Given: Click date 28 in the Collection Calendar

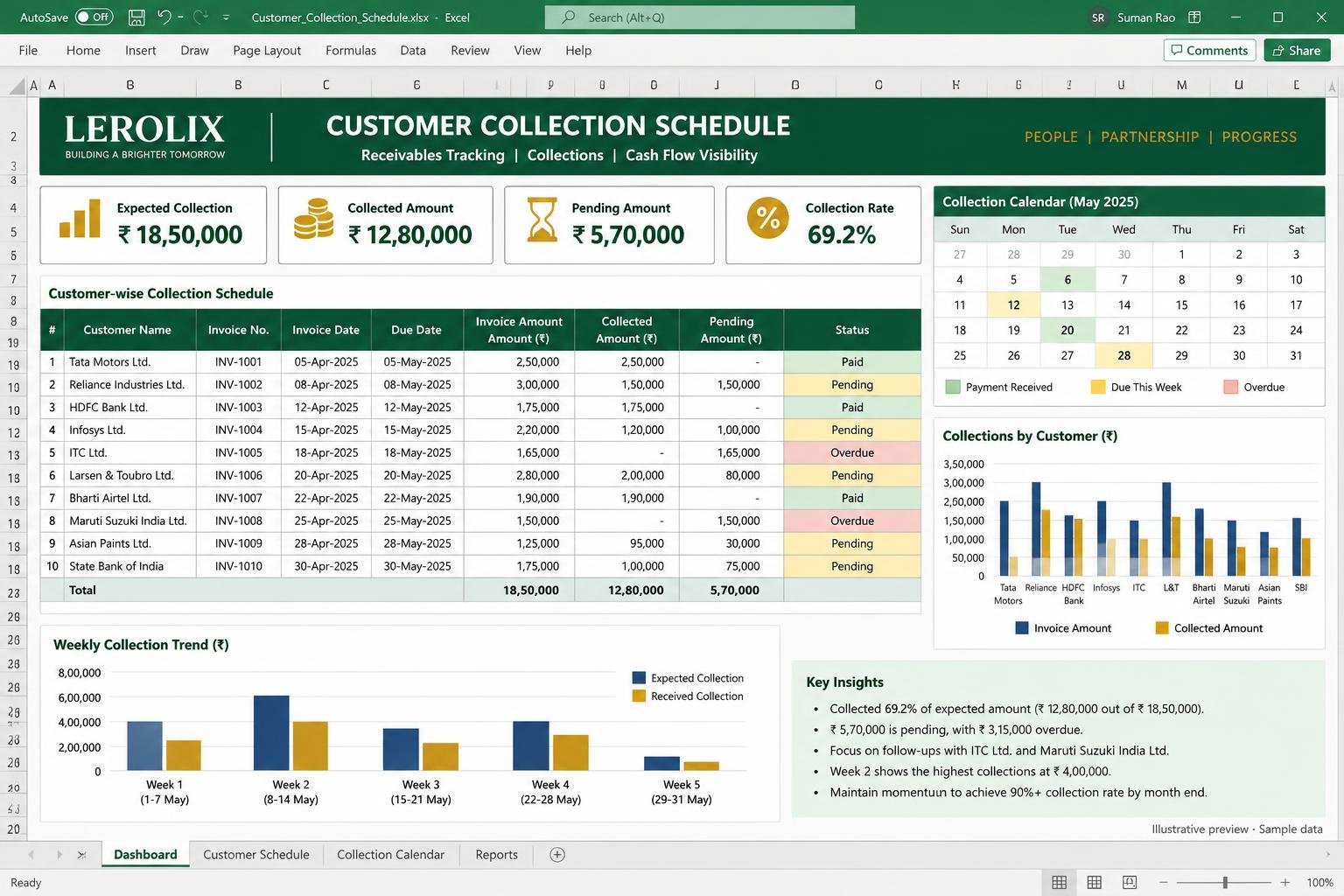Looking at the screenshot, I should click(1123, 355).
